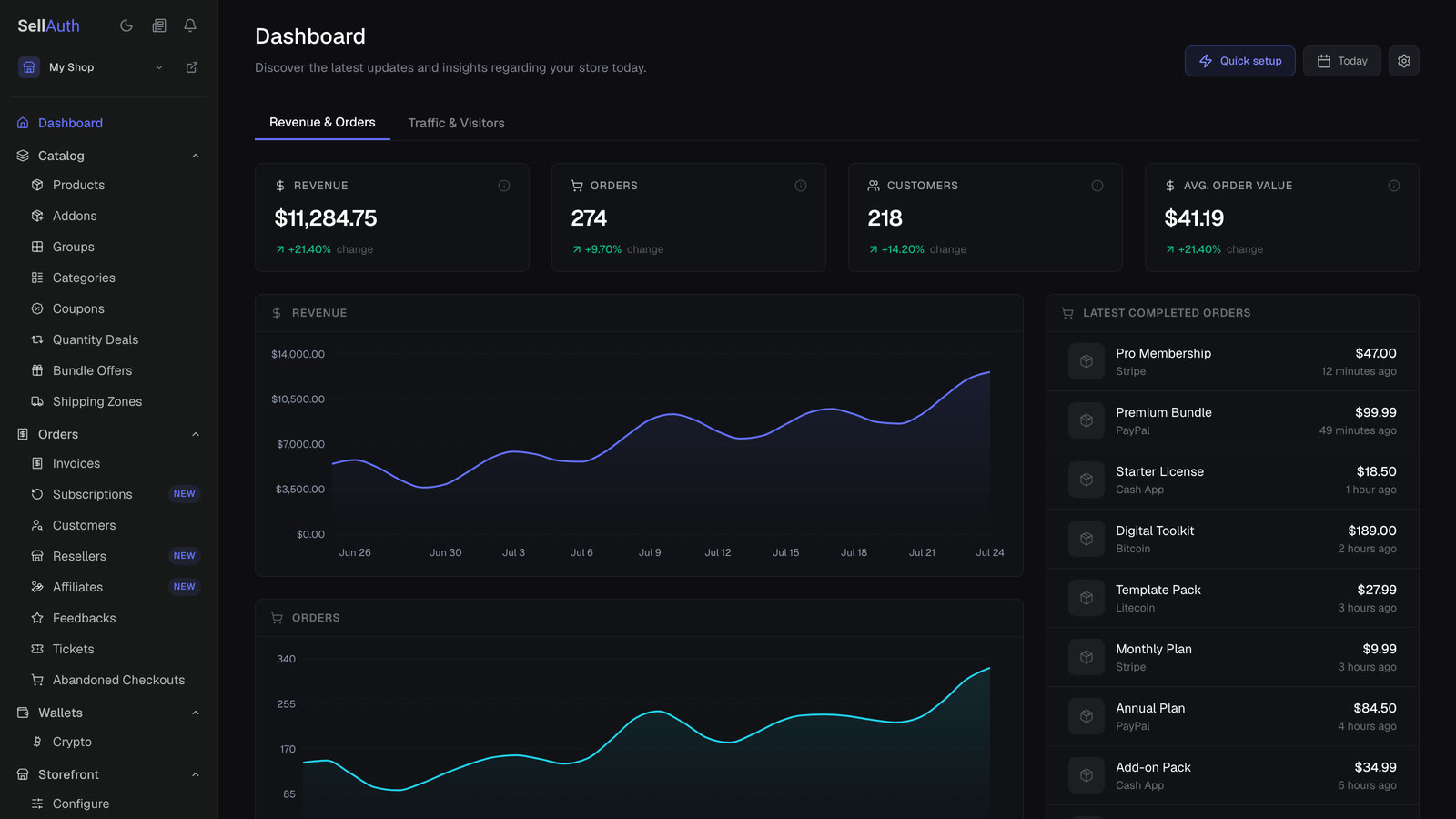Collapse the Storefront section chevron
Image resolution: width=1456 pixels, height=819 pixels.
click(x=196, y=774)
